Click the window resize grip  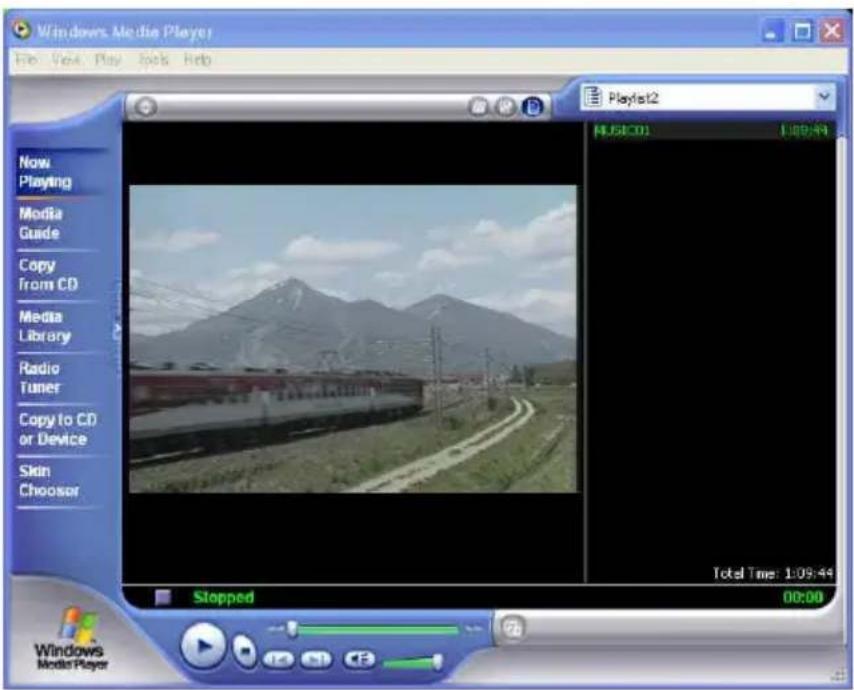(x=839, y=676)
